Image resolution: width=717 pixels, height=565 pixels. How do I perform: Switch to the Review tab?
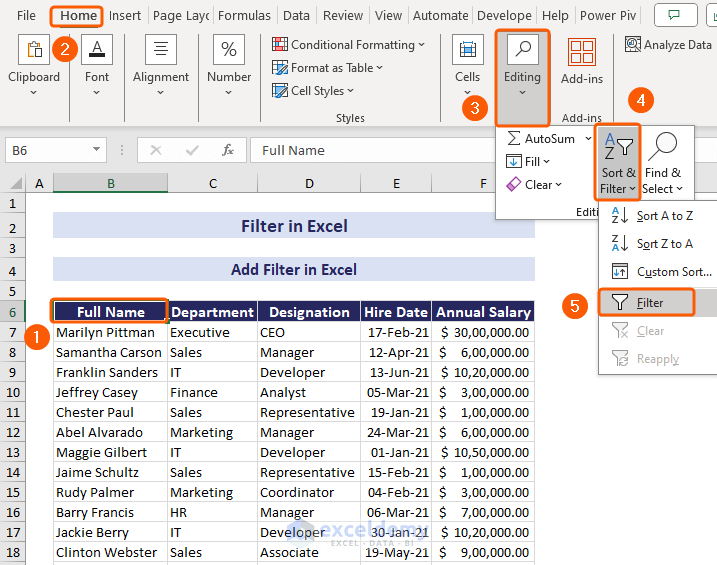coord(342,16)
